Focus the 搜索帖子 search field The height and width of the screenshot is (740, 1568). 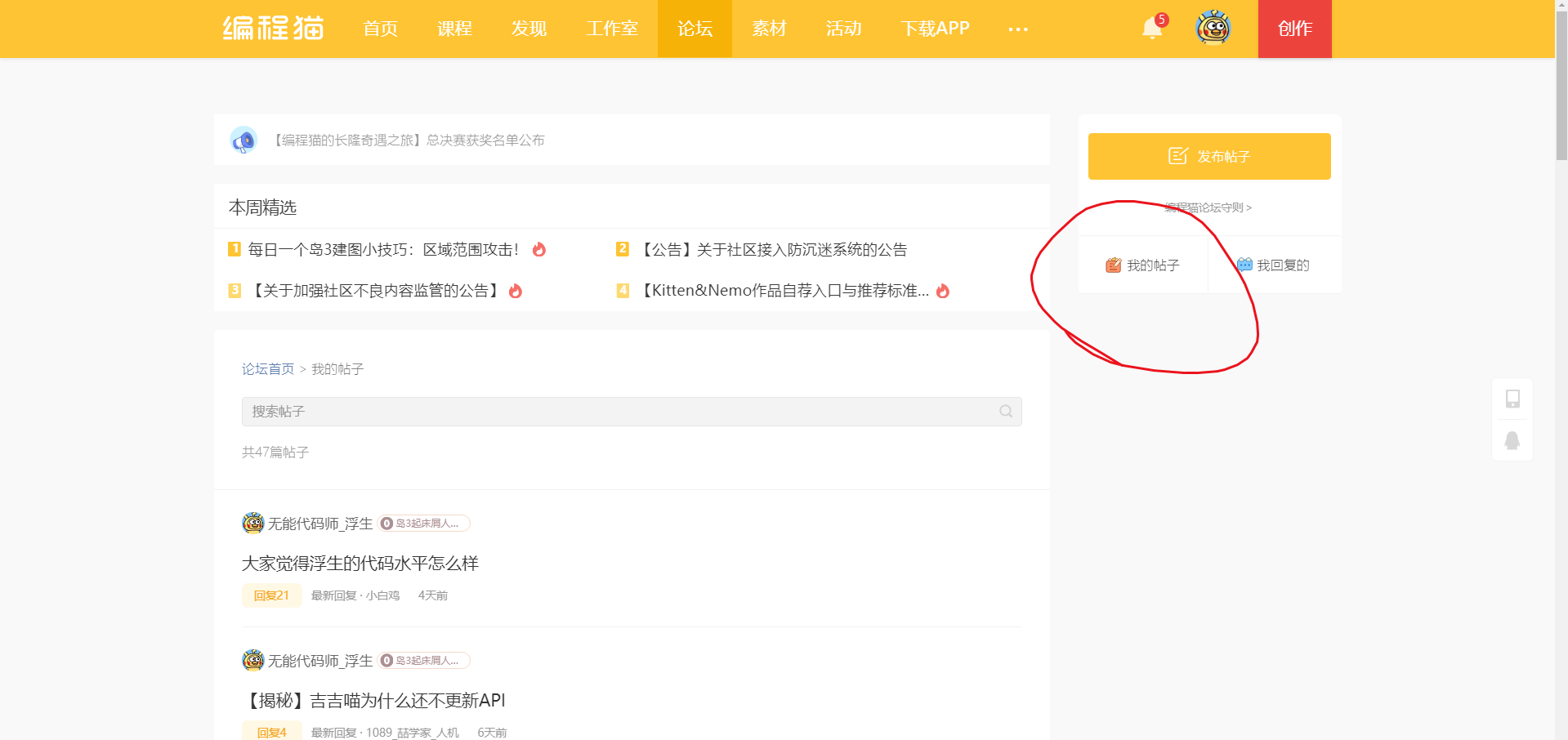click(x=632, y=412)
